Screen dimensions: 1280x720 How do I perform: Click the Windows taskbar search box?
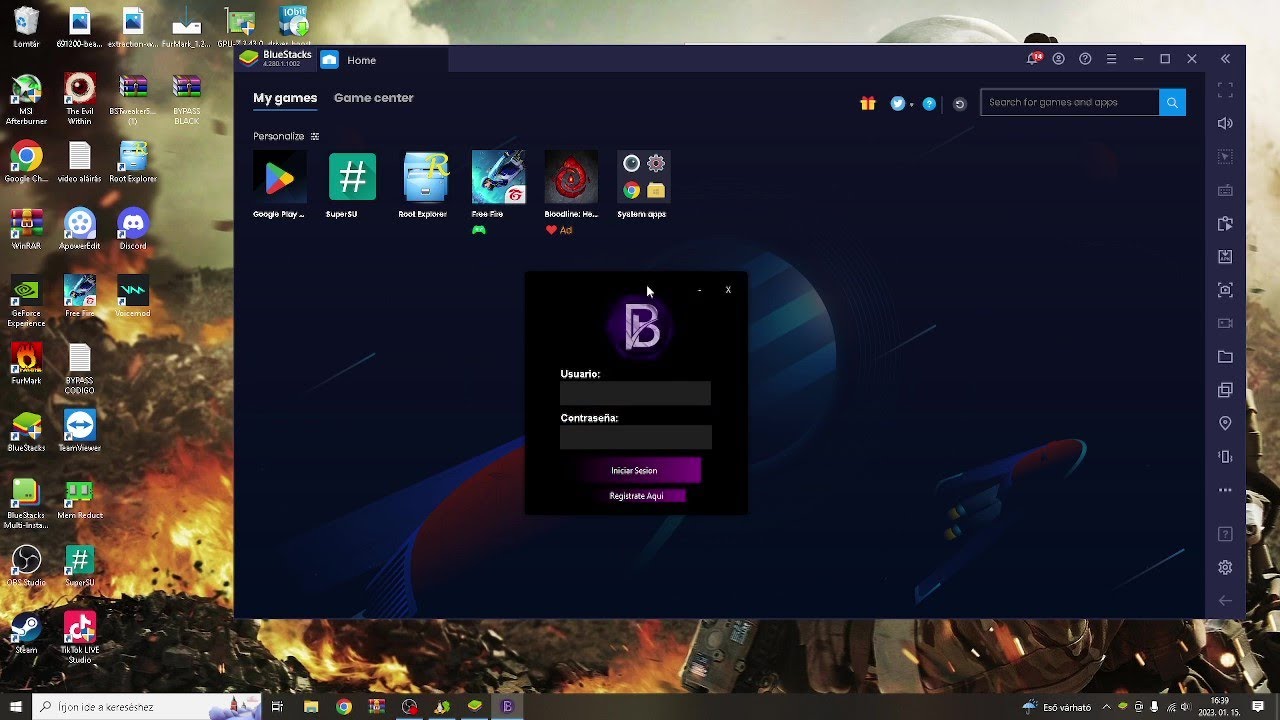pos(147,707)
